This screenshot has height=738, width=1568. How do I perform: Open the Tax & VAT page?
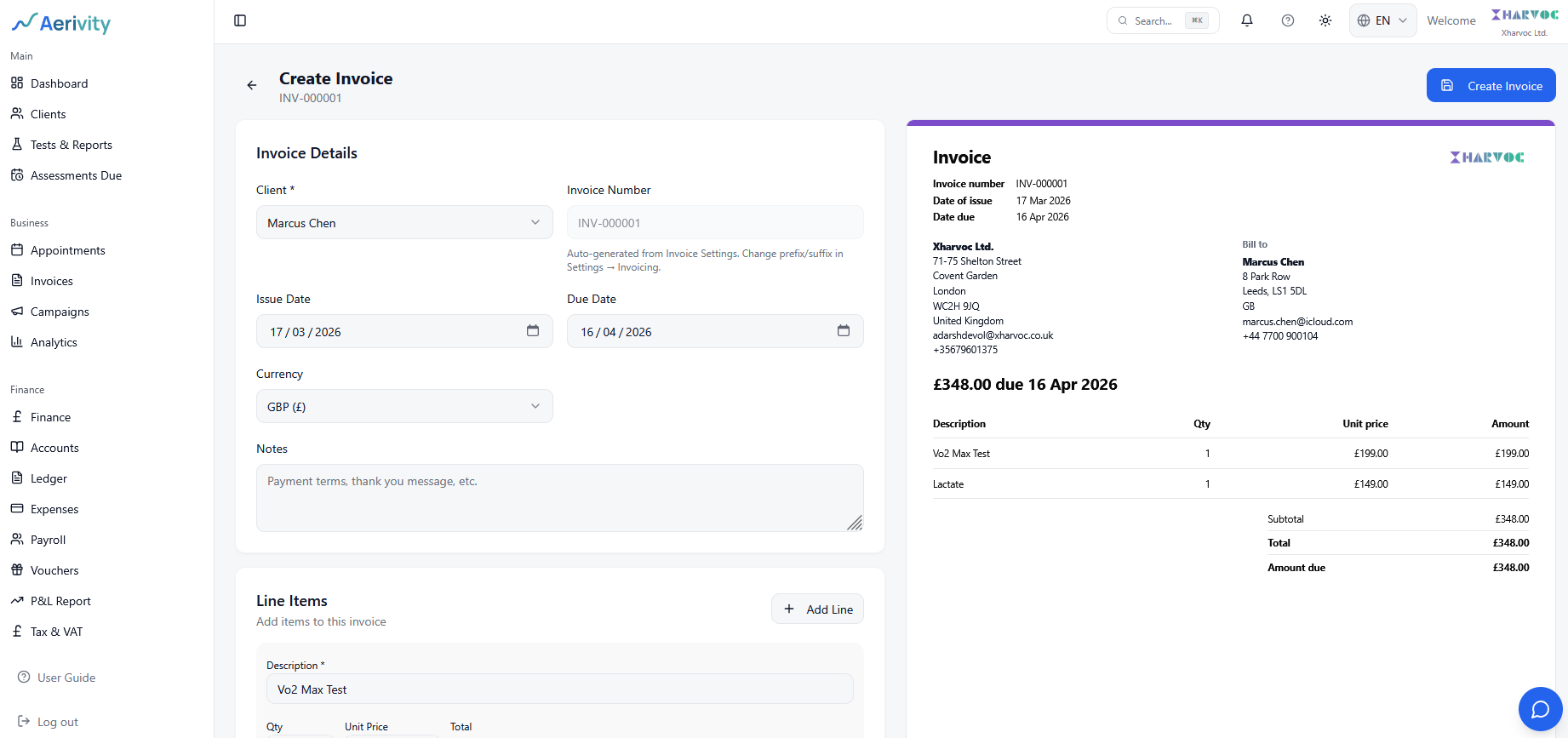tap(56, 632)
